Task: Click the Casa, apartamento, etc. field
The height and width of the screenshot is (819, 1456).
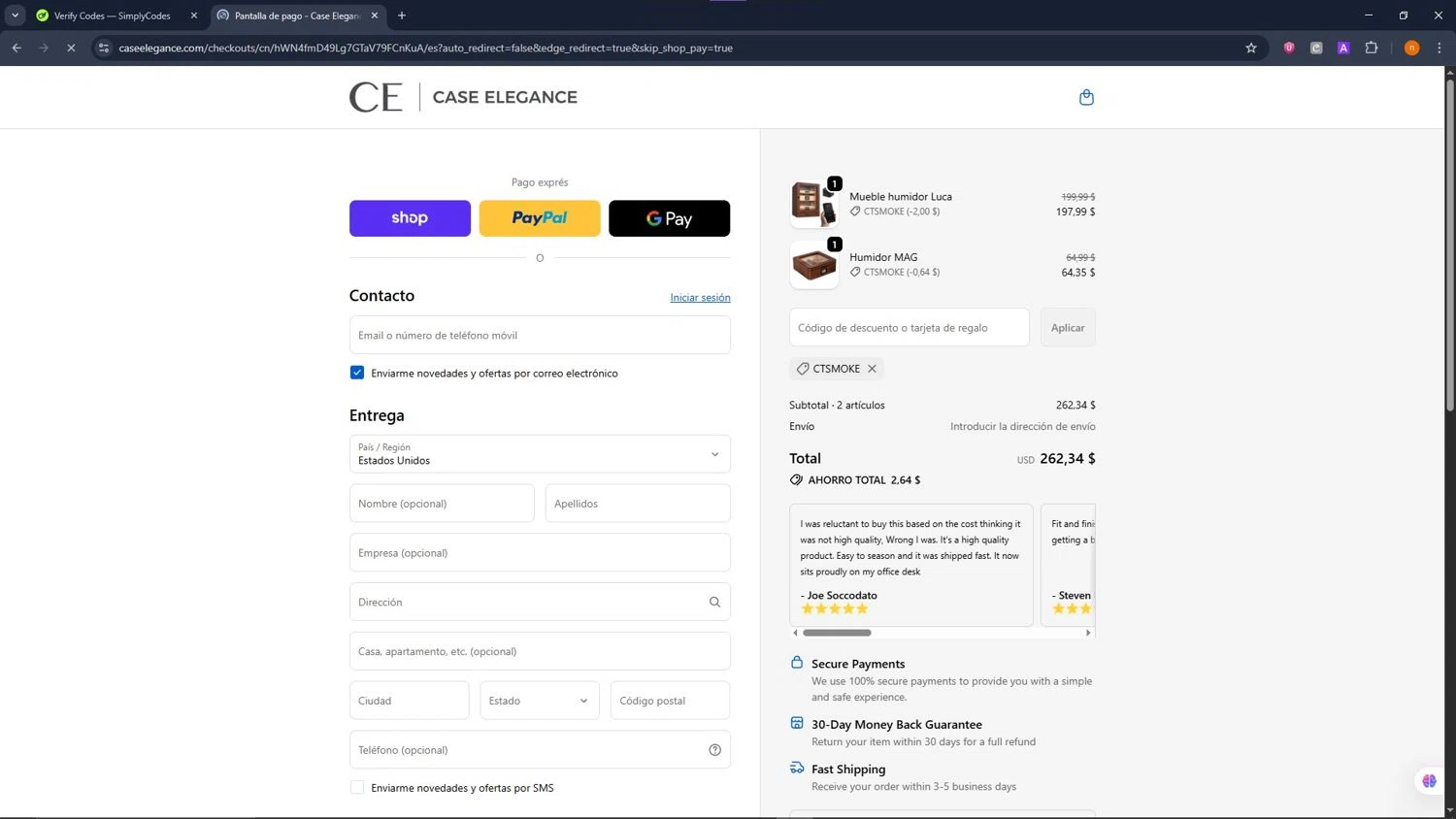Action: click(540, 651)
